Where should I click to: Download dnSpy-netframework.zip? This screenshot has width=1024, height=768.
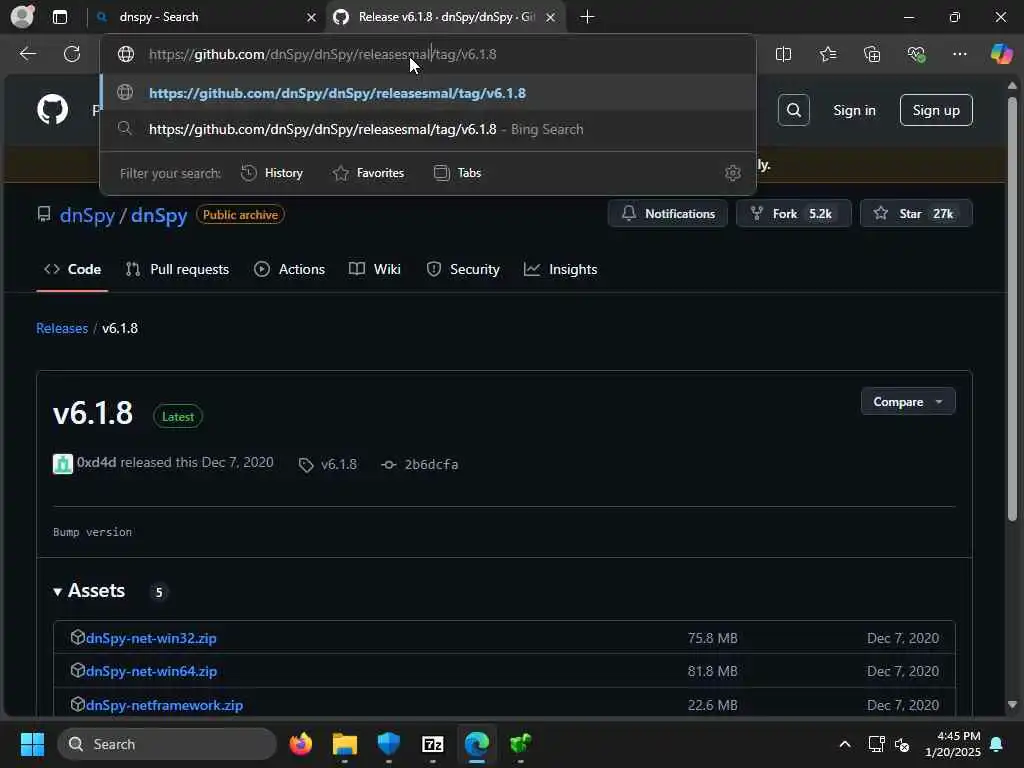[x=164, y=705]
